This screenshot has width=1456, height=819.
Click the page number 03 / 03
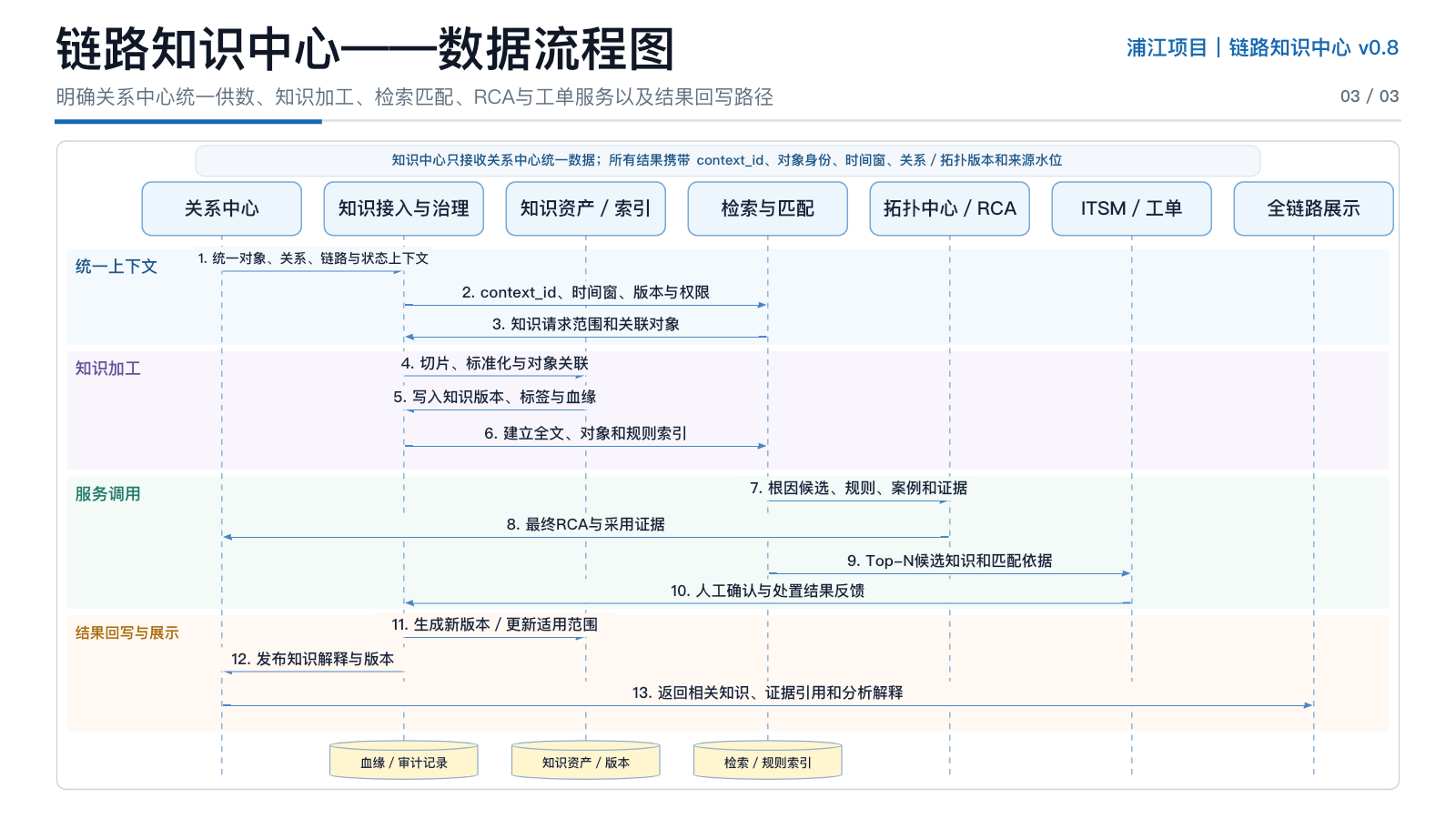pyautogui.click(x=1370, y=96)
